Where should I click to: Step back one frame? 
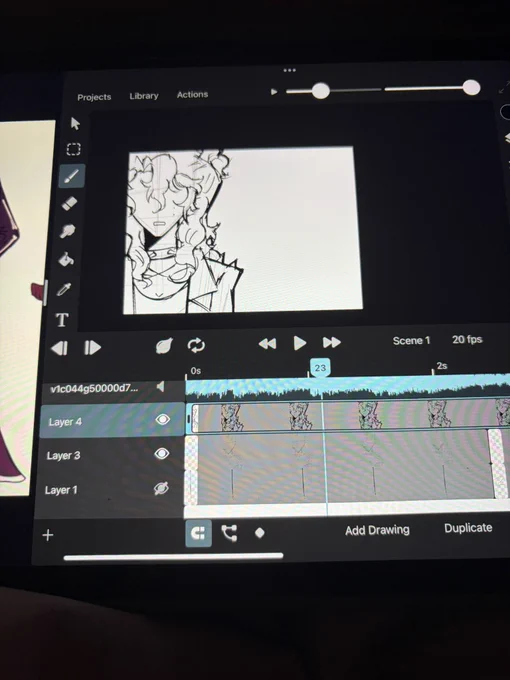[59, 348]
